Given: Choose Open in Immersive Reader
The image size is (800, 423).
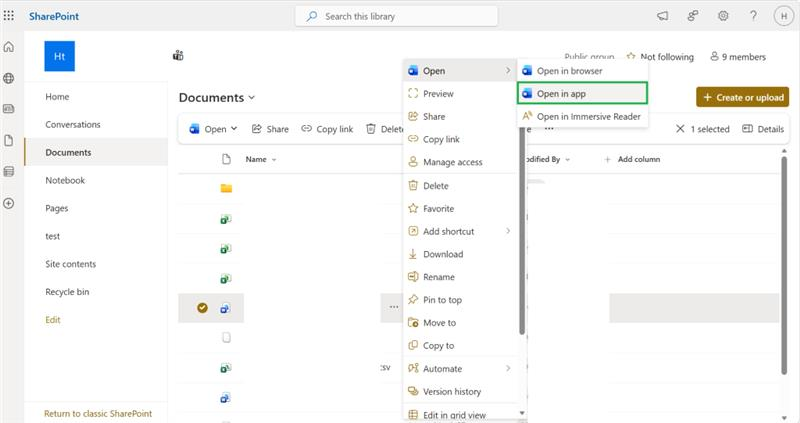Looking at the screenshot, I should 583,116.
